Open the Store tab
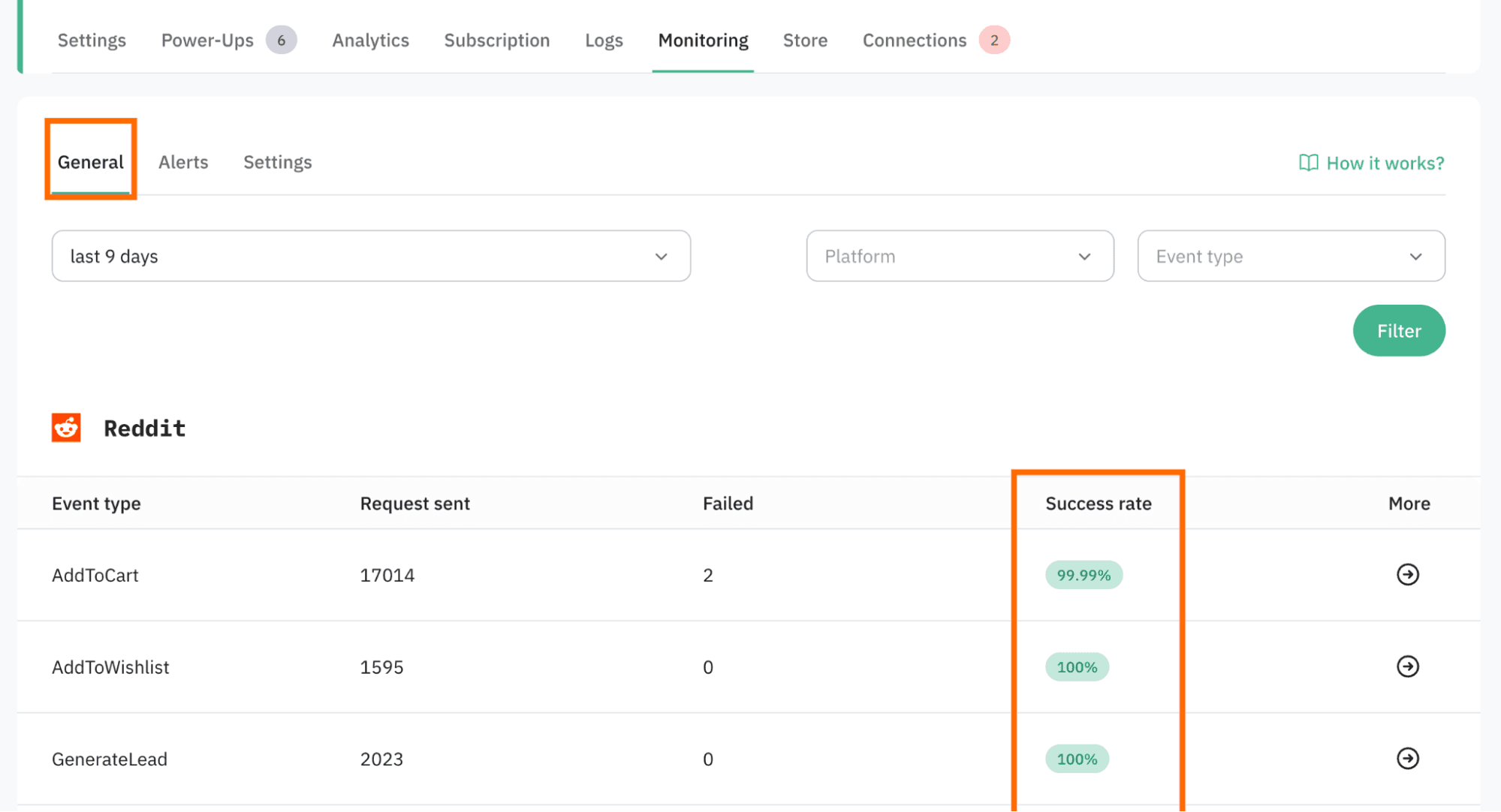The height and width of the screenshot is (812, 1501). 805,40
